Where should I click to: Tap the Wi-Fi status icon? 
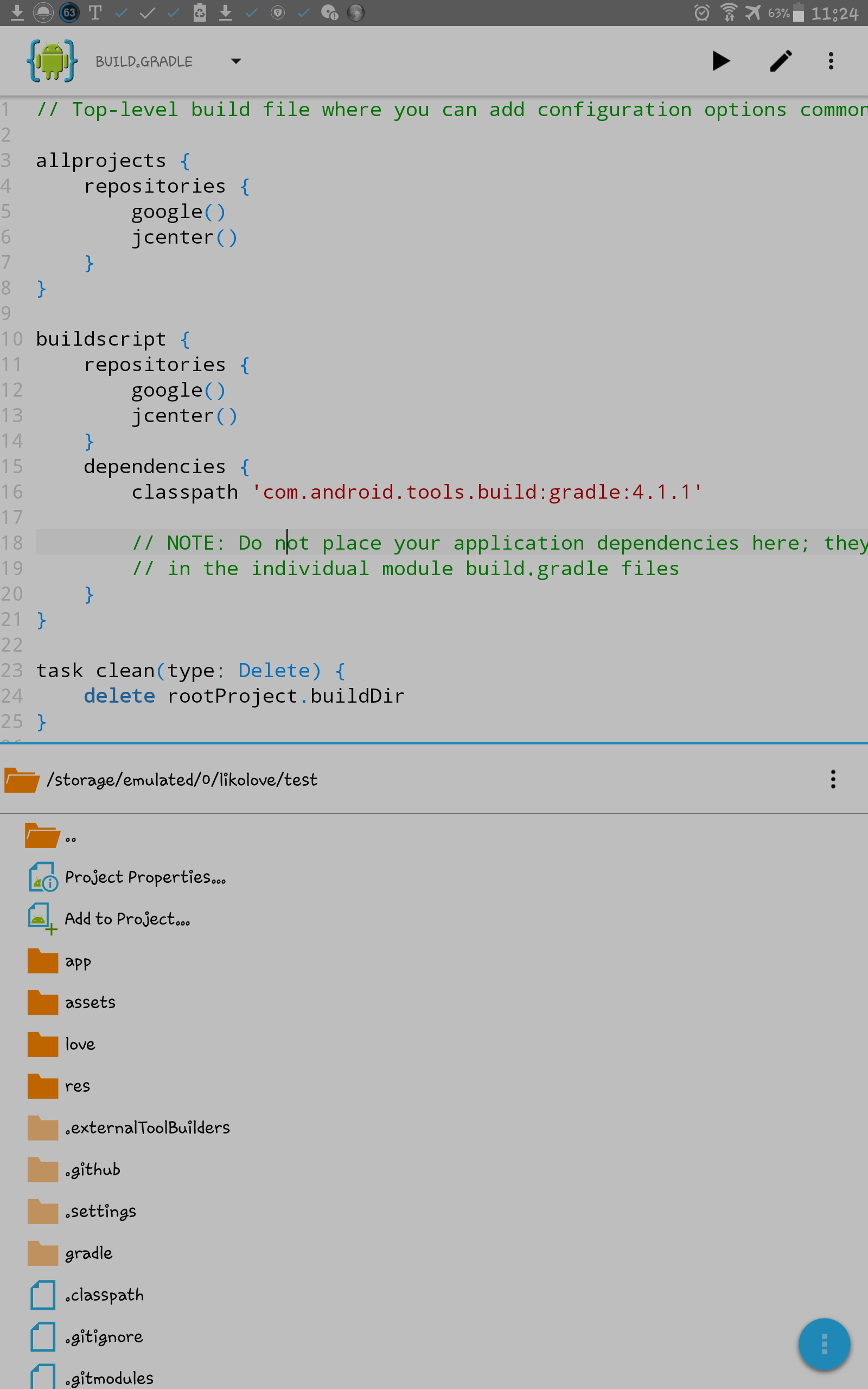(x=729, y=12)
